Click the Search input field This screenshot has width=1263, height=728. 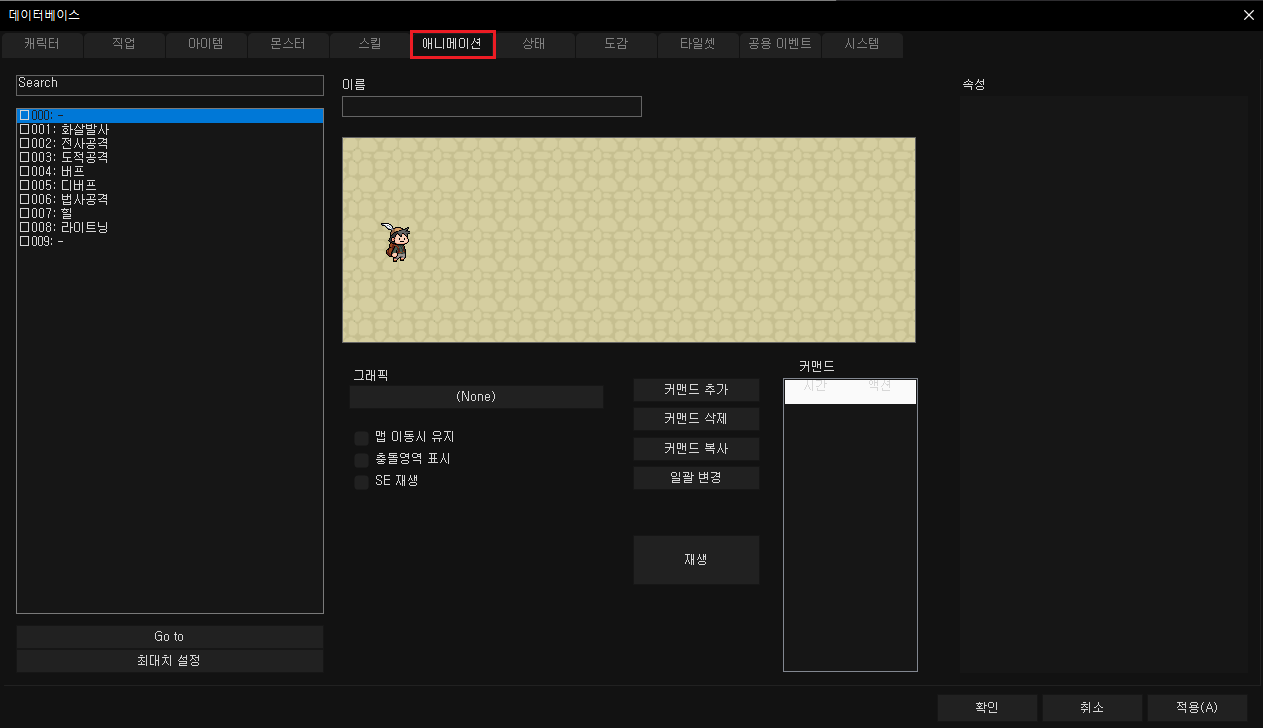(170, 85)
